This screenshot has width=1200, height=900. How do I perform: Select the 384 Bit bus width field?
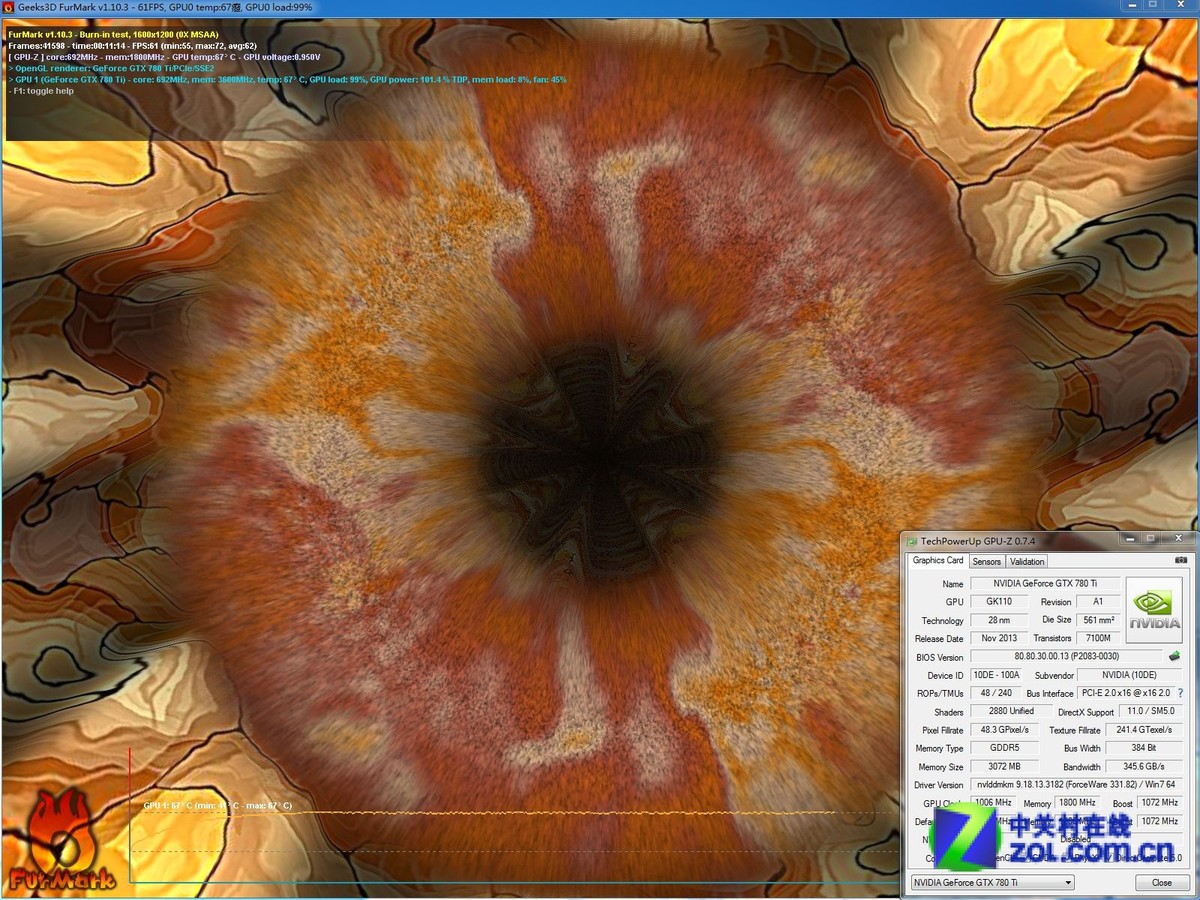click(1144, 748)
